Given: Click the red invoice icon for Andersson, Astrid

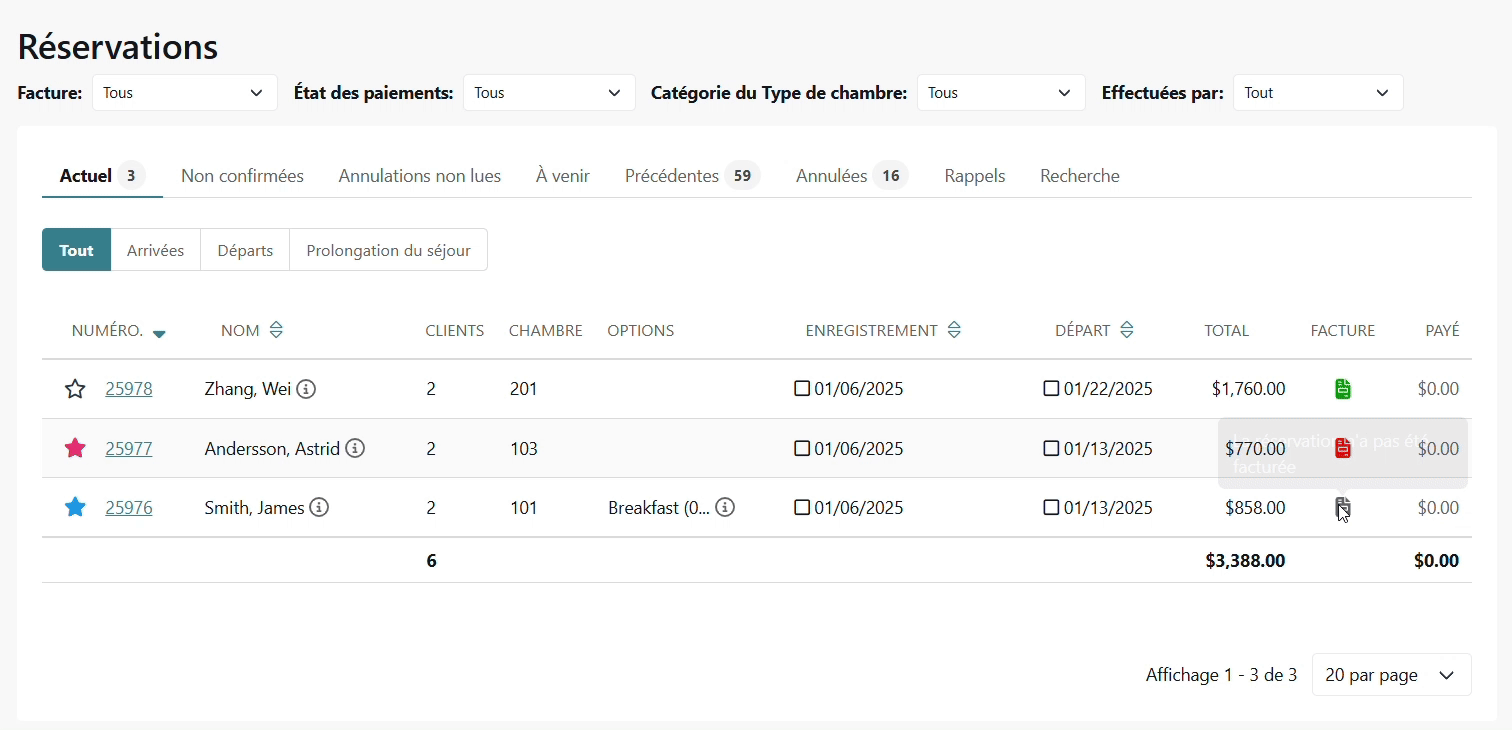Looking at the screenshot, I should (x=1343, y=449).
